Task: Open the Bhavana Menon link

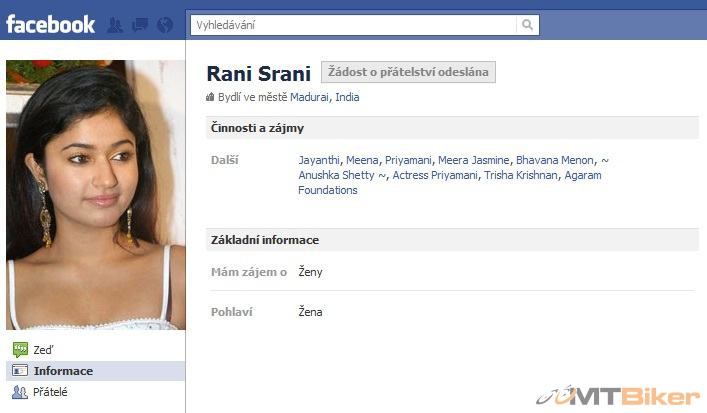Action: pyautogui.click(x=555, y=160)
